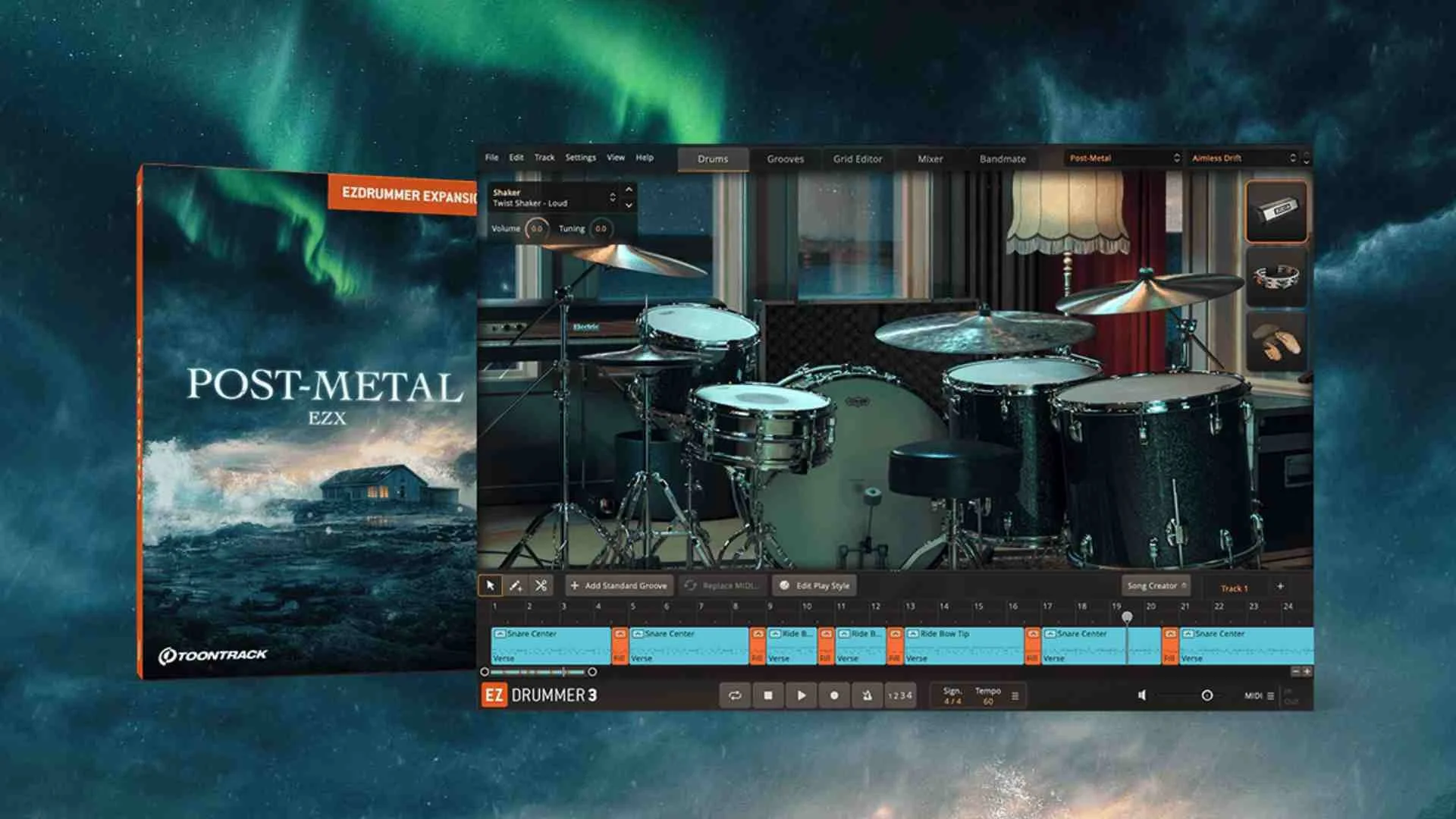The image size is (1456, 819).
Task: Click the Ride Bow Tip verse block
Action: 963,646
